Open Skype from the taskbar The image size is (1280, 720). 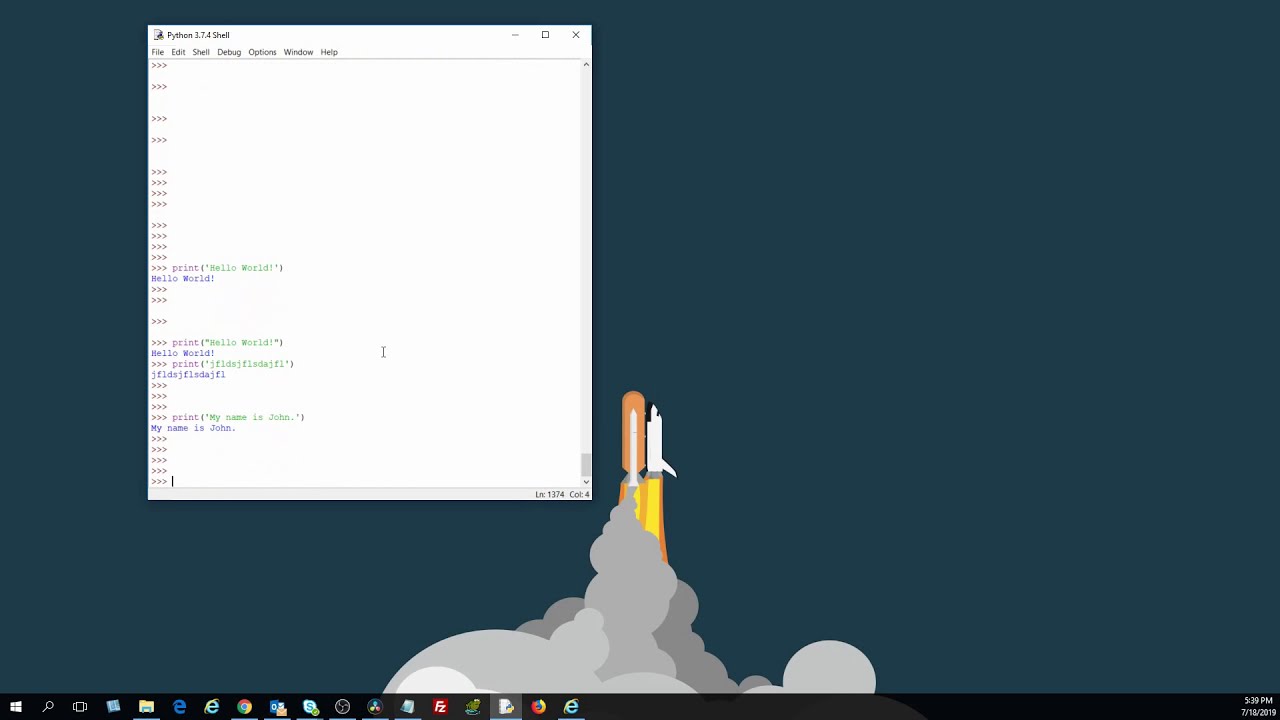310,707
